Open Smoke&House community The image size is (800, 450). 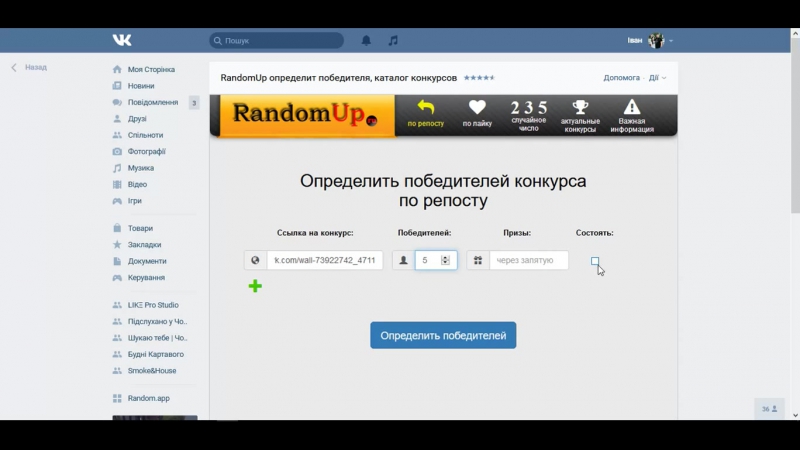coord(152,370)
